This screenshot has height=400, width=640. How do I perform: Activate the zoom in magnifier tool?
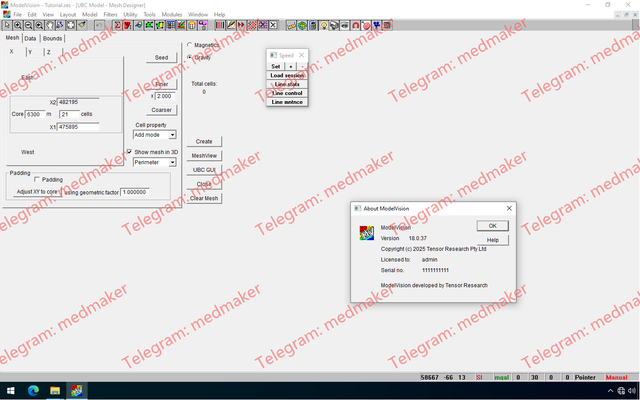pos(18,25)
